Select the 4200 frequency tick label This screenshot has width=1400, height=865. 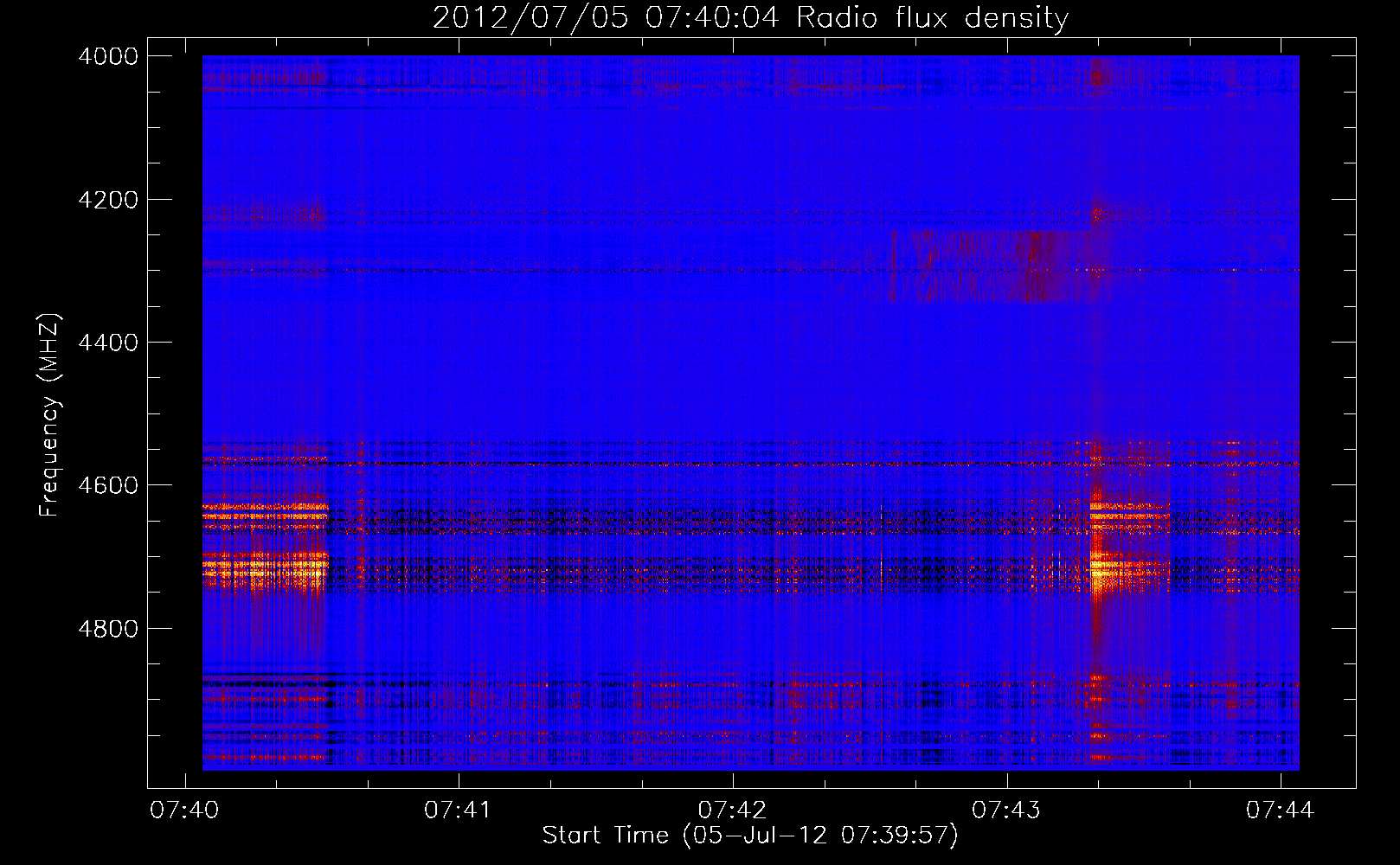[108, 200]
